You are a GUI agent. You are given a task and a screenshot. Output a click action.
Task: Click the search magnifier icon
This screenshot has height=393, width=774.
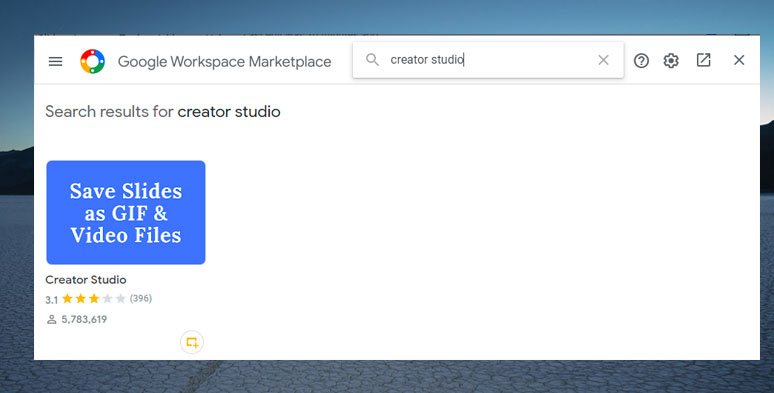[372, 60]
